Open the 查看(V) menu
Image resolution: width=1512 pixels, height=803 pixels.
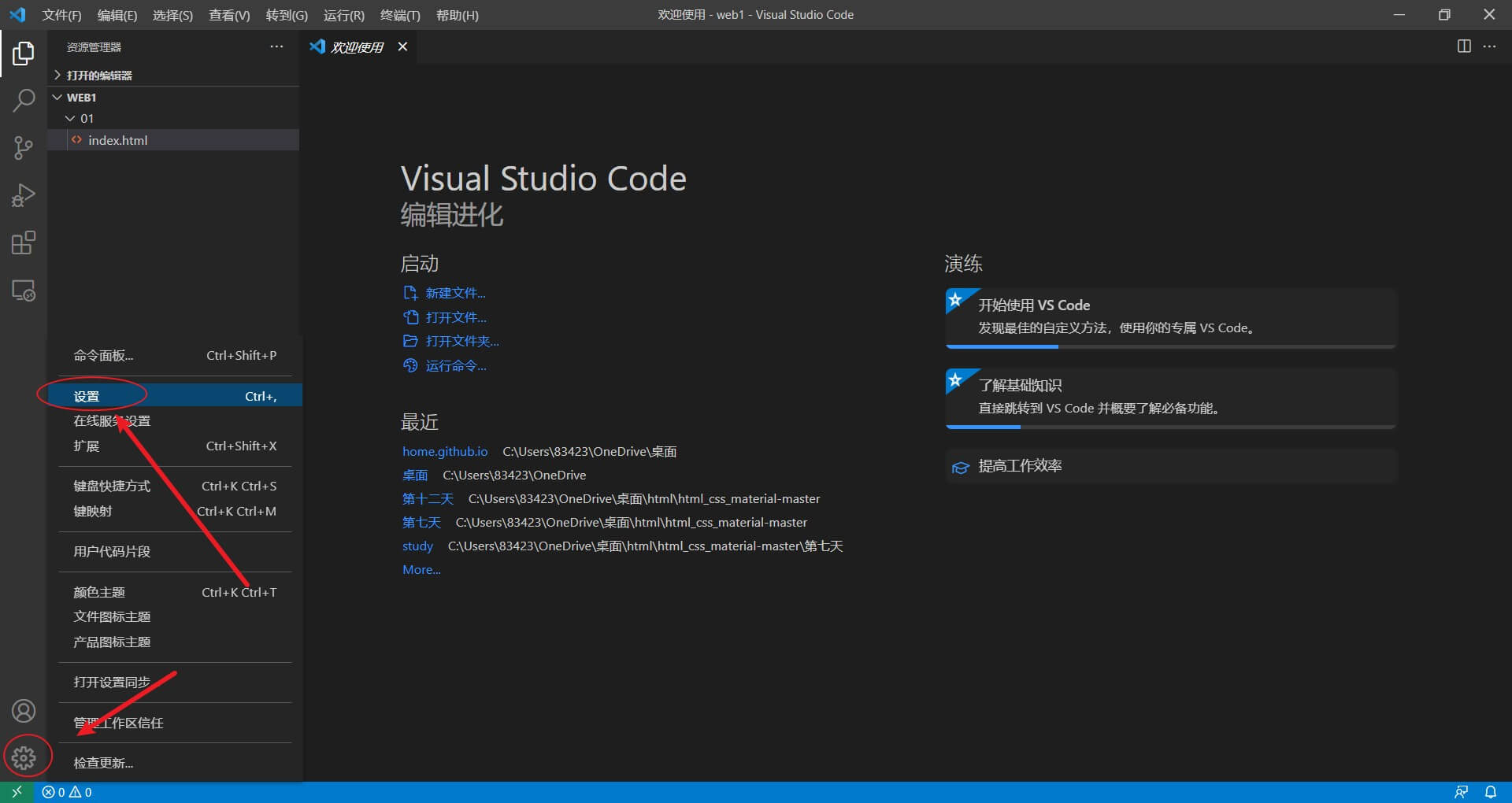(229, 15)
